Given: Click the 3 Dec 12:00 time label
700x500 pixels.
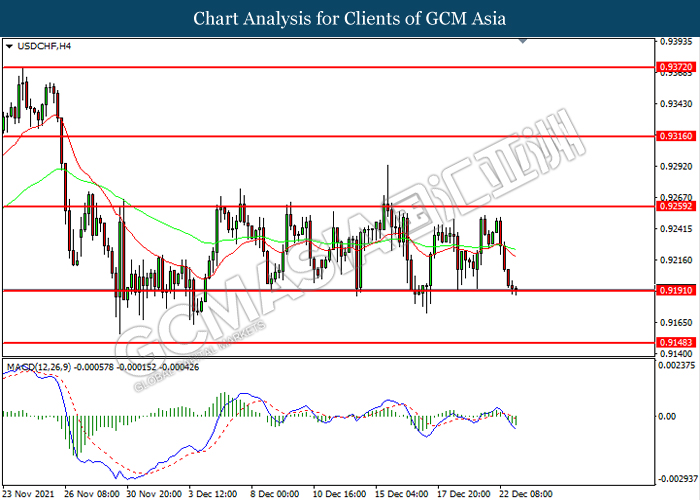Looking at the screenshot, I should pos(213,494).
